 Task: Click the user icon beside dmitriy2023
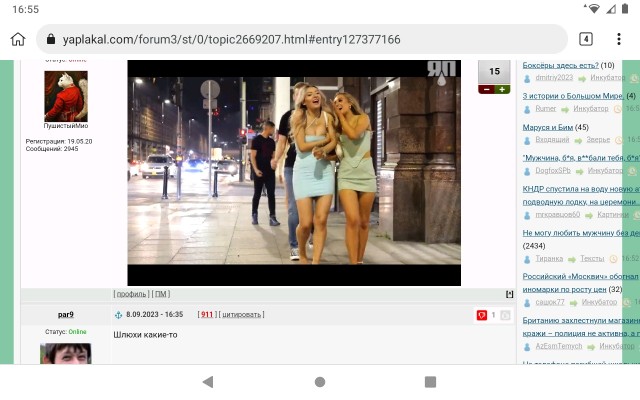(527, 78)
